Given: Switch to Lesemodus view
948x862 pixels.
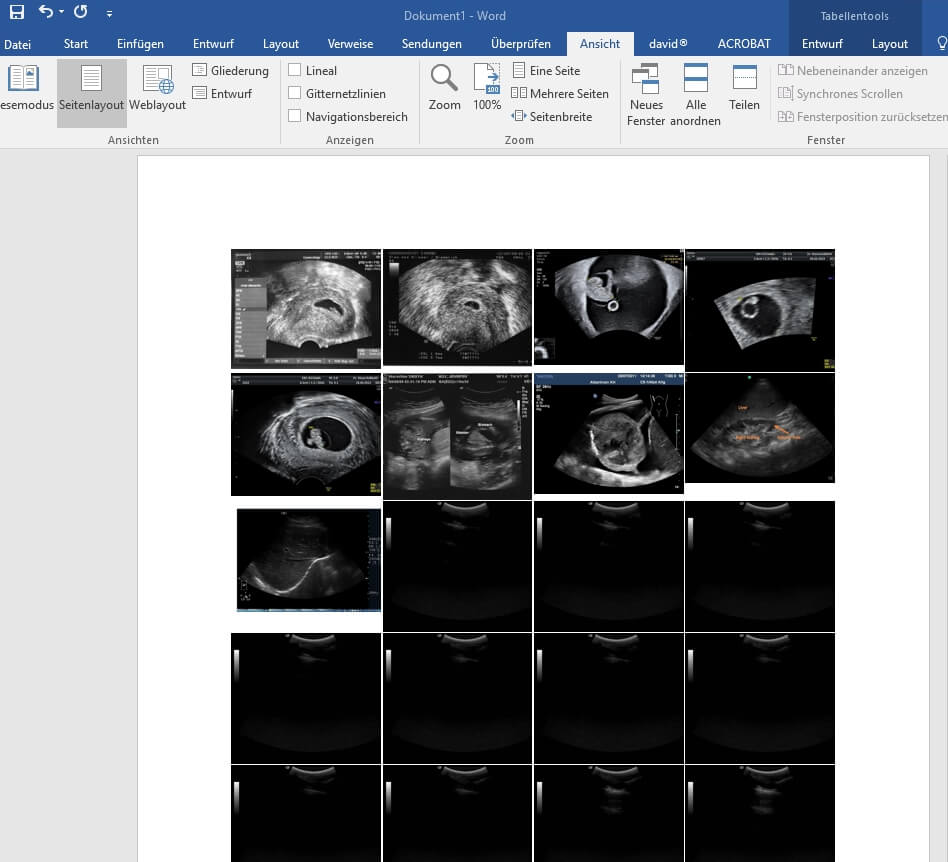Looking at the screenshot, I should pyautogui.click(x=24, y=89).
